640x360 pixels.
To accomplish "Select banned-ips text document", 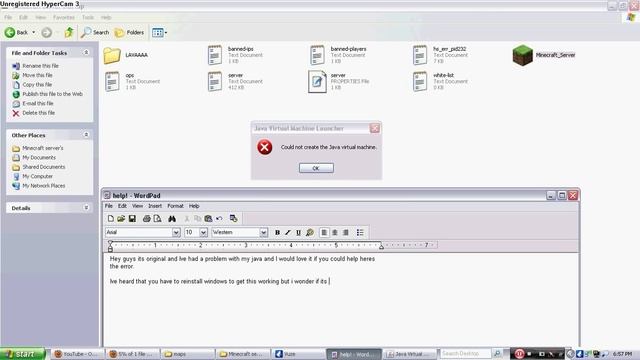I will tap(235, 55).
